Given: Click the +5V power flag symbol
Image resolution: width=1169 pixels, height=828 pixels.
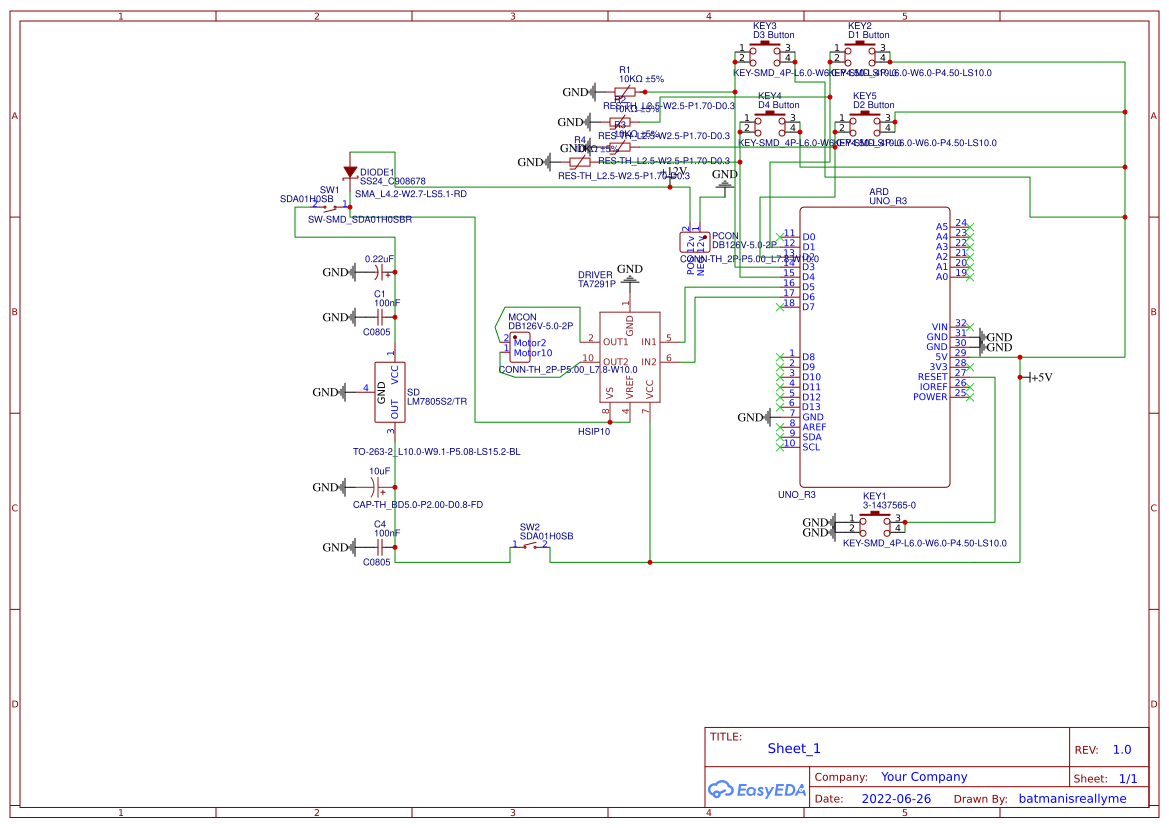Looking at the screenshot, I should coord(1030,378).
